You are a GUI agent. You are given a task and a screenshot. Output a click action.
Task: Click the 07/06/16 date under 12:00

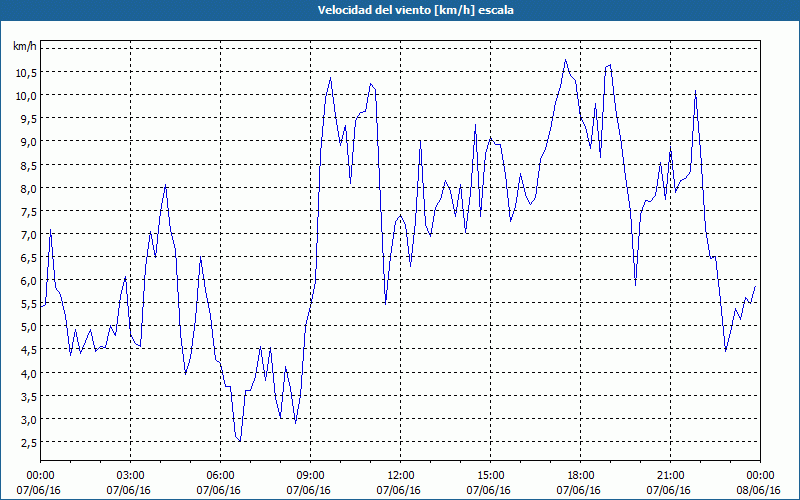click(398, 490)
